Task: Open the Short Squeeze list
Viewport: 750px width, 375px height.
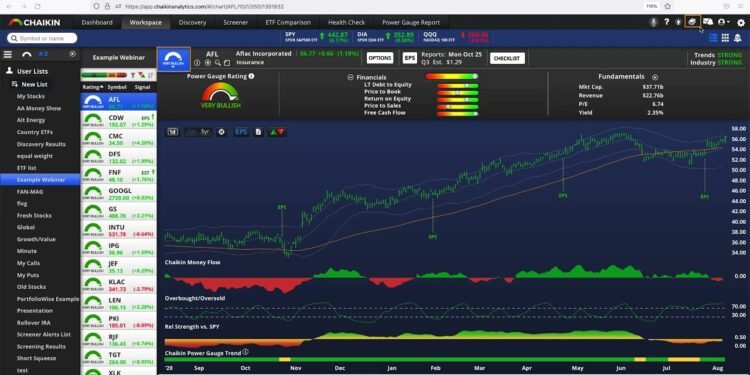Action: pyautogui.click(x=36, y=358)
